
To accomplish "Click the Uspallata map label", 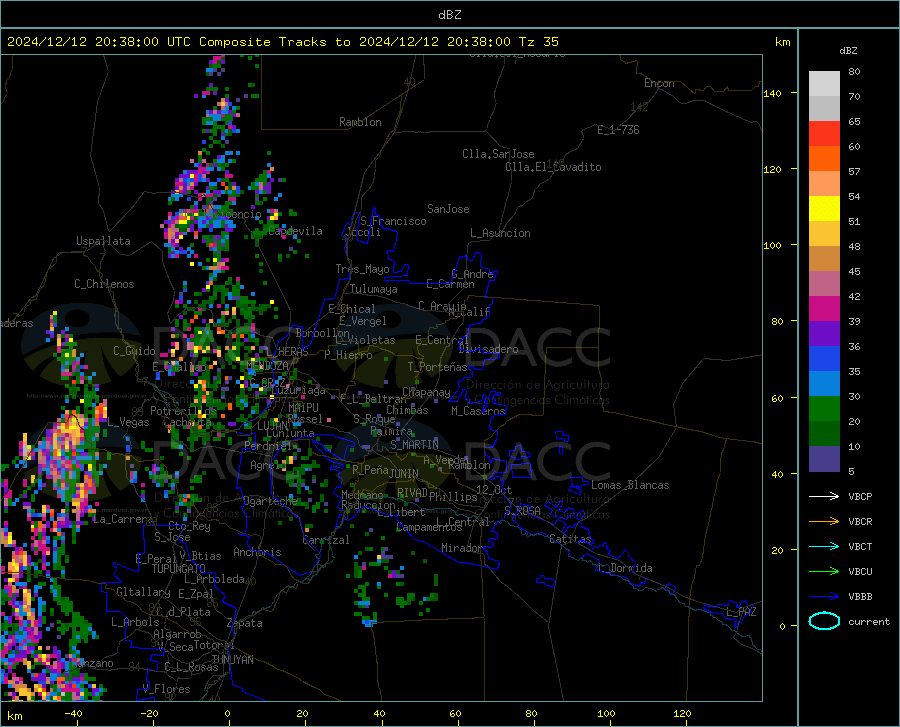I will [x=103, y=241].
